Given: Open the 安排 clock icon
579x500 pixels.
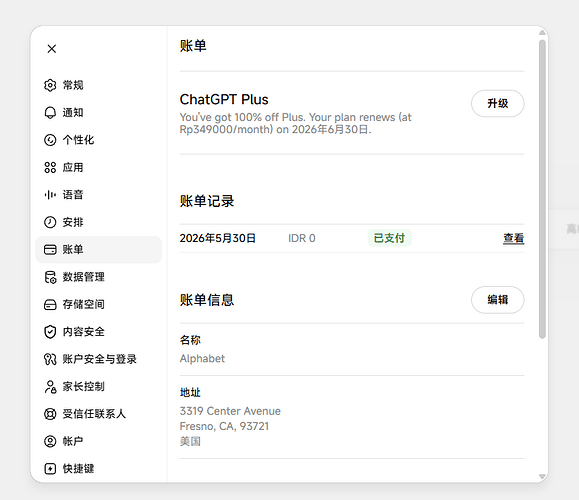Looking at the screenshot, I should [x=50, y=222].
